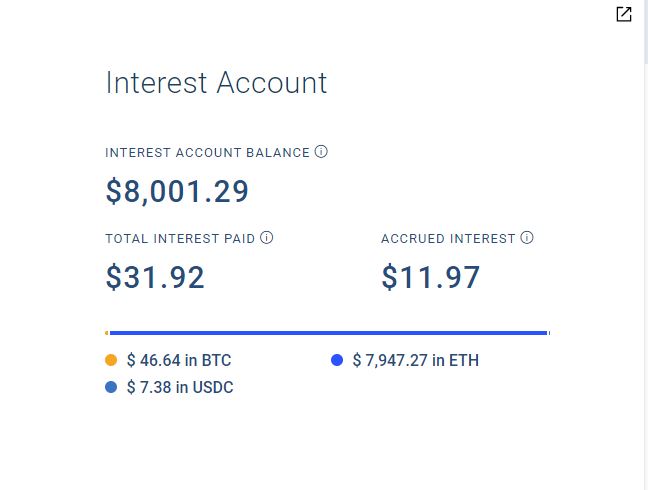Click the blue ETH allocation bar
The image size is (648, 490).
[x=329, y=333]
